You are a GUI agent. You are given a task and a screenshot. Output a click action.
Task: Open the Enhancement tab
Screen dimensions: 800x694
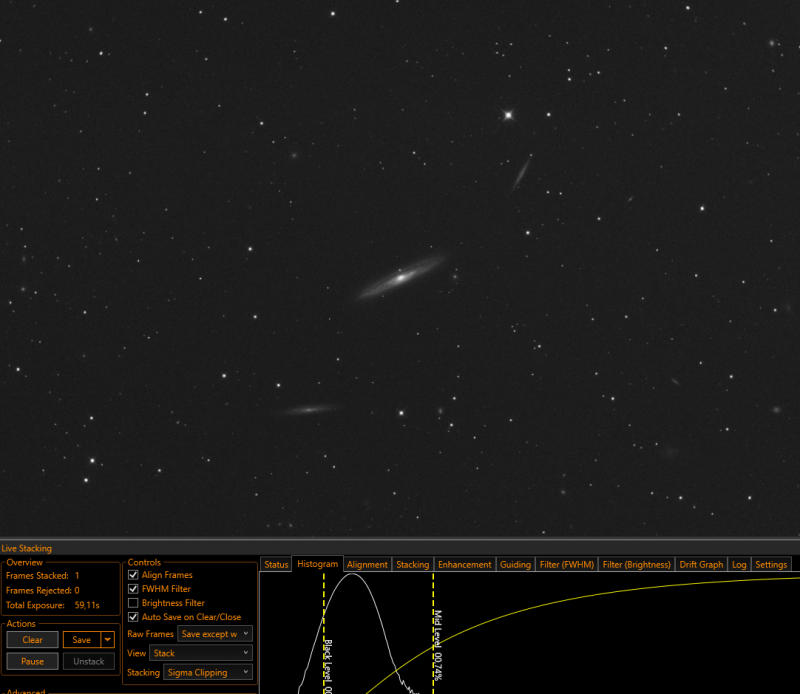[464, 564]
